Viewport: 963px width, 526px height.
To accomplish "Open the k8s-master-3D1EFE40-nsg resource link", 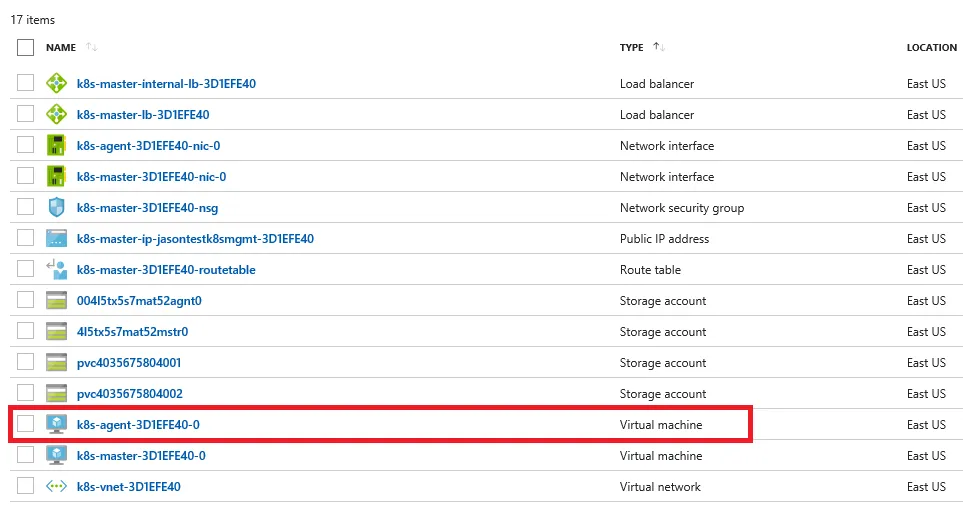I will [x=147, y=208].
